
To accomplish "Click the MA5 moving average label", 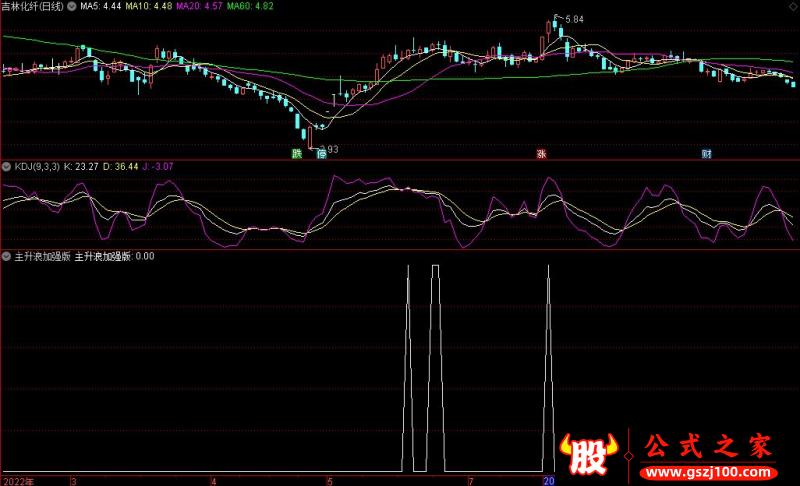I will 100,6.
